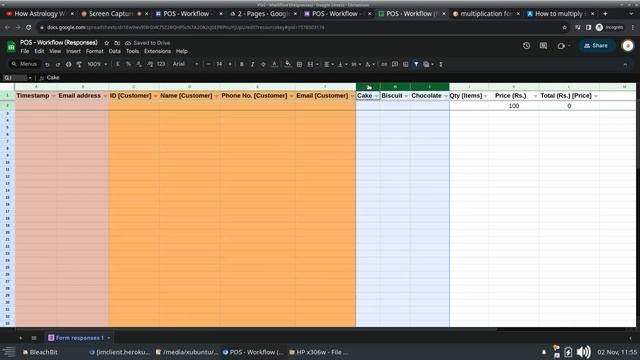Open the Format menu
This screenshot has width=640, height=360.
(95, 51)
